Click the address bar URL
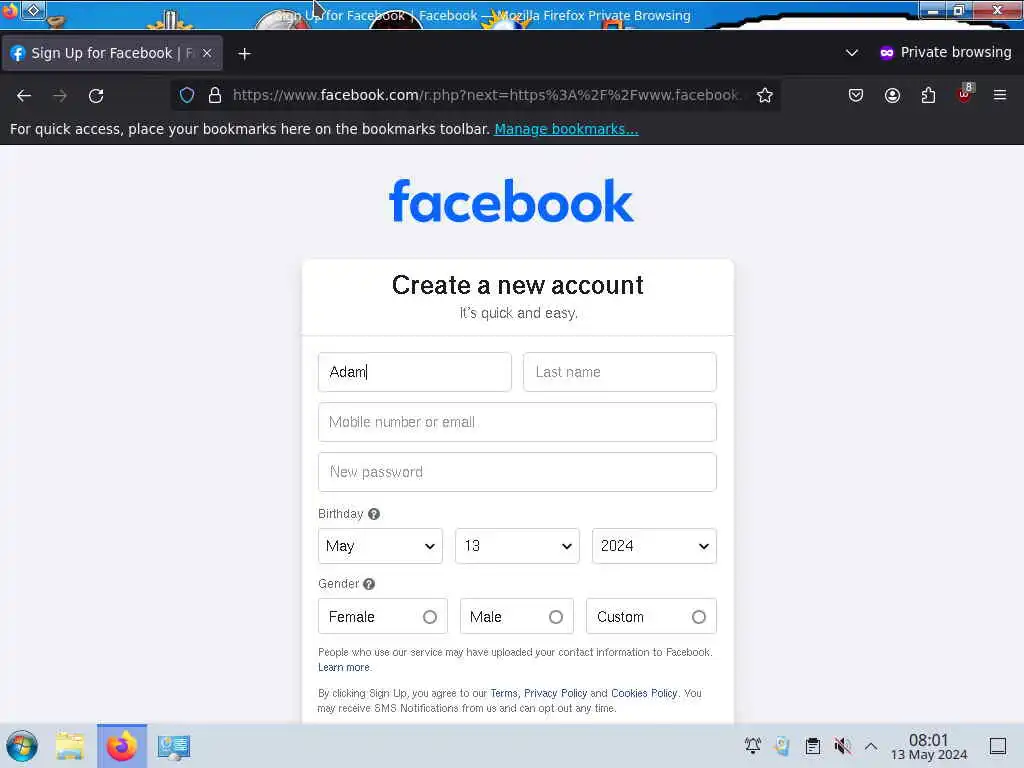The image size is (1024, 768). 487,95
